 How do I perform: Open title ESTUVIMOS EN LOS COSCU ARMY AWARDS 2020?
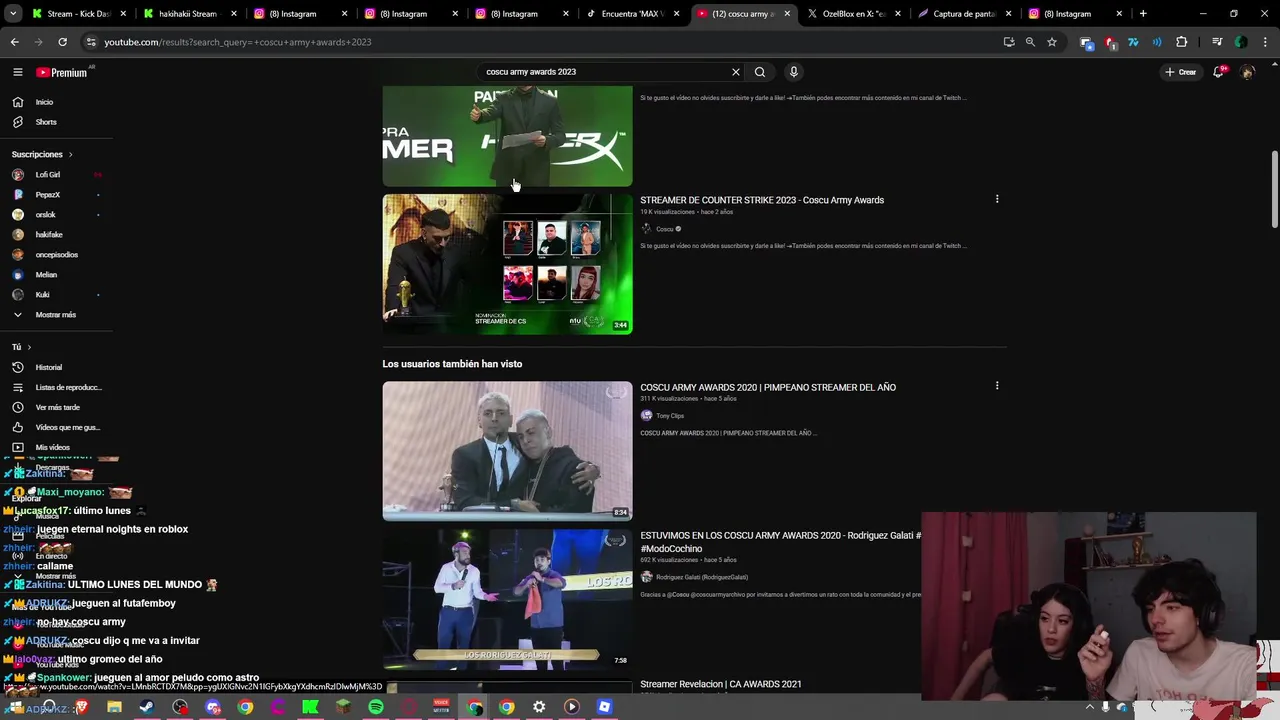(x=780, y=542)
